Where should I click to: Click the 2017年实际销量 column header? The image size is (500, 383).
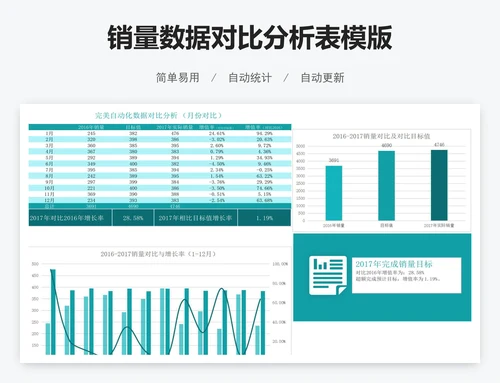[x=175, y=127]
